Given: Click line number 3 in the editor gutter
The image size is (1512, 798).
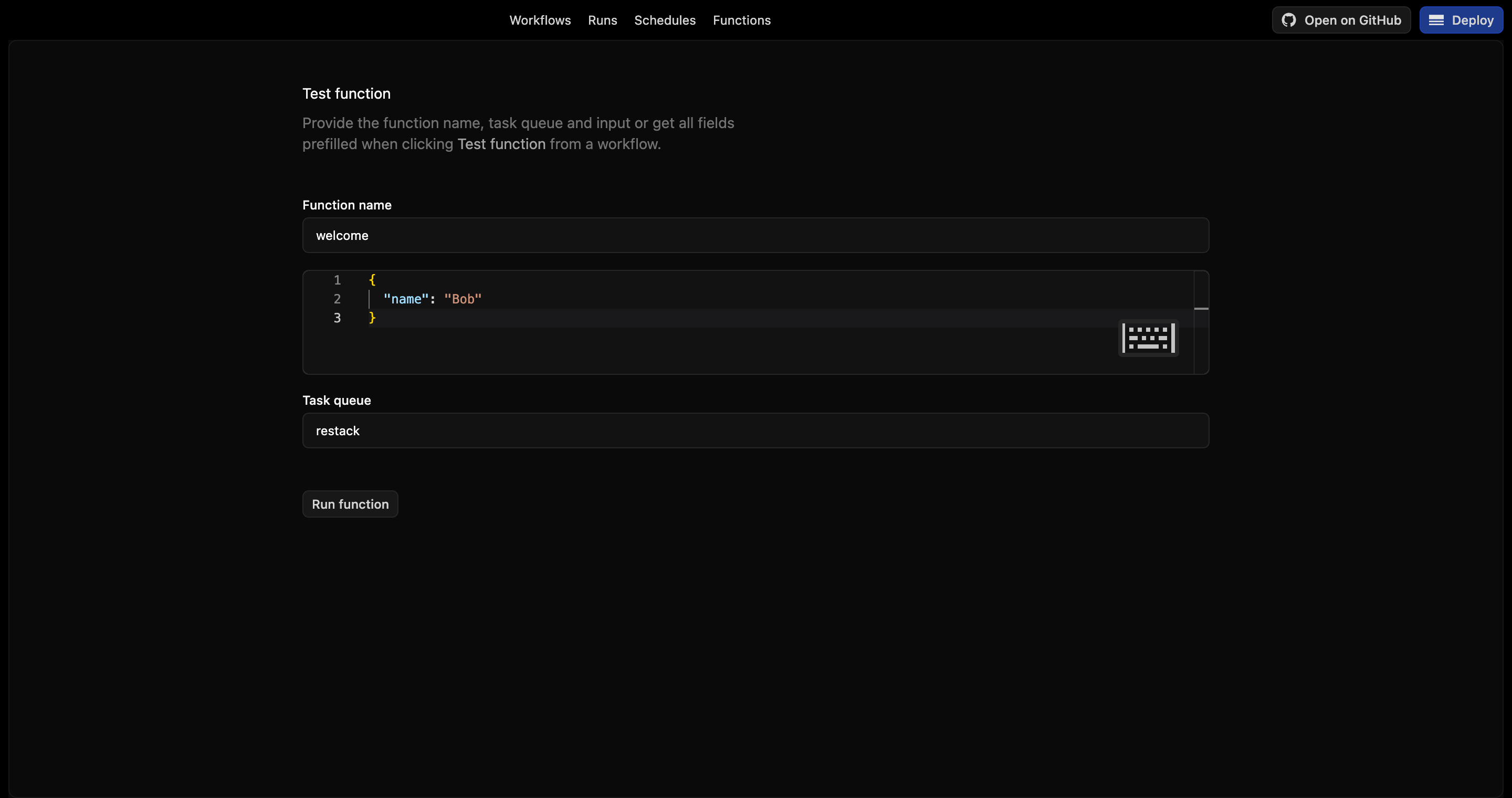Looking at the screenshot, I should (337, 318).
